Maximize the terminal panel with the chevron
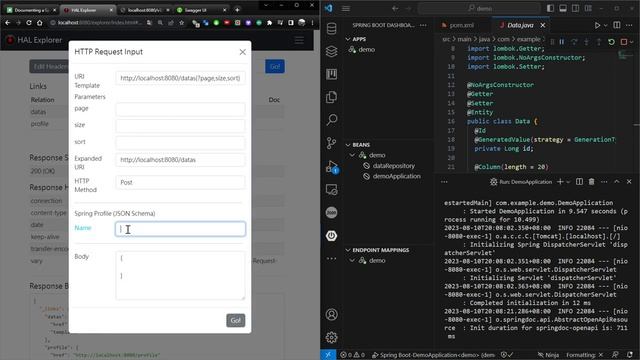 click(617, 182)
